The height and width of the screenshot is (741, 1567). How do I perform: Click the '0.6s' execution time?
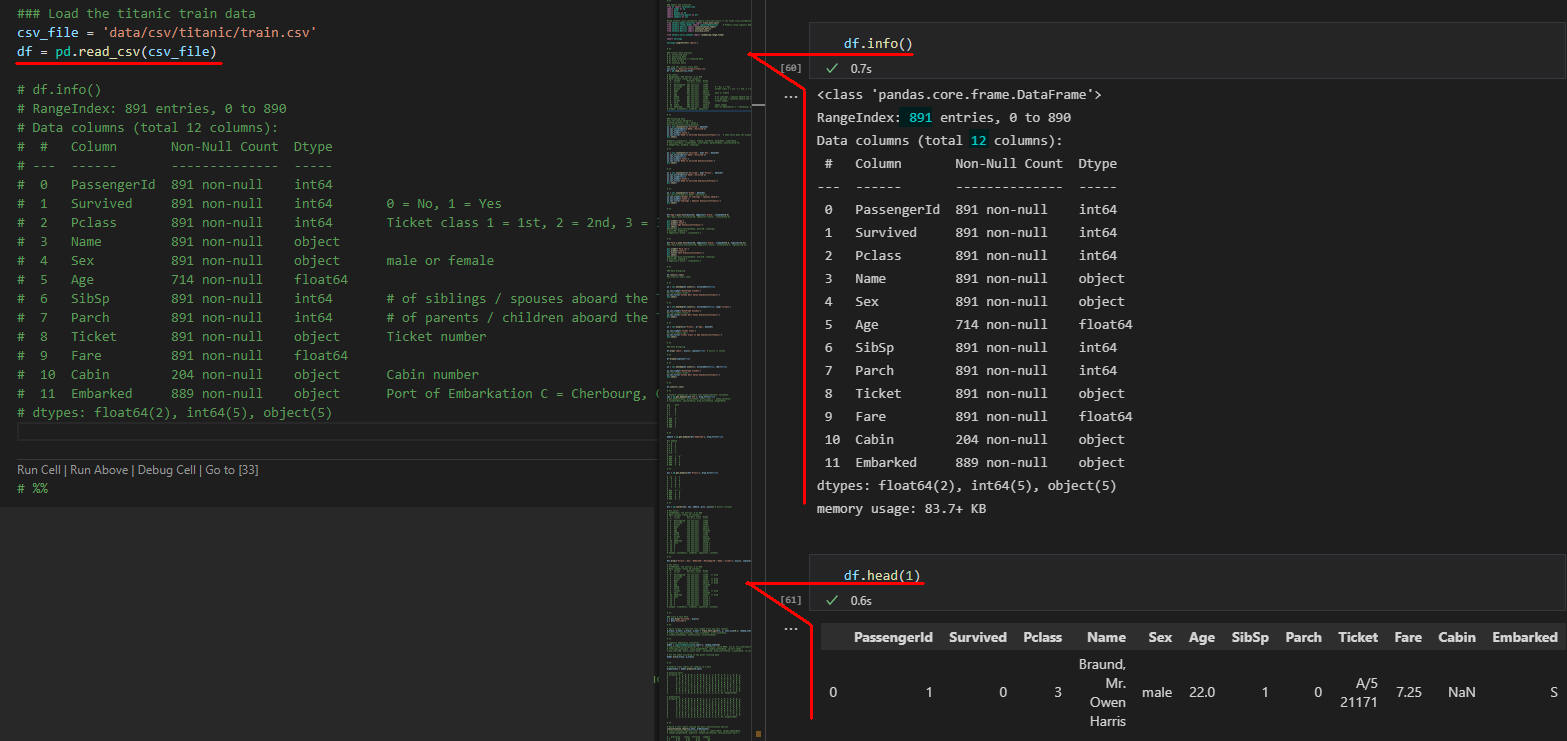861,601
